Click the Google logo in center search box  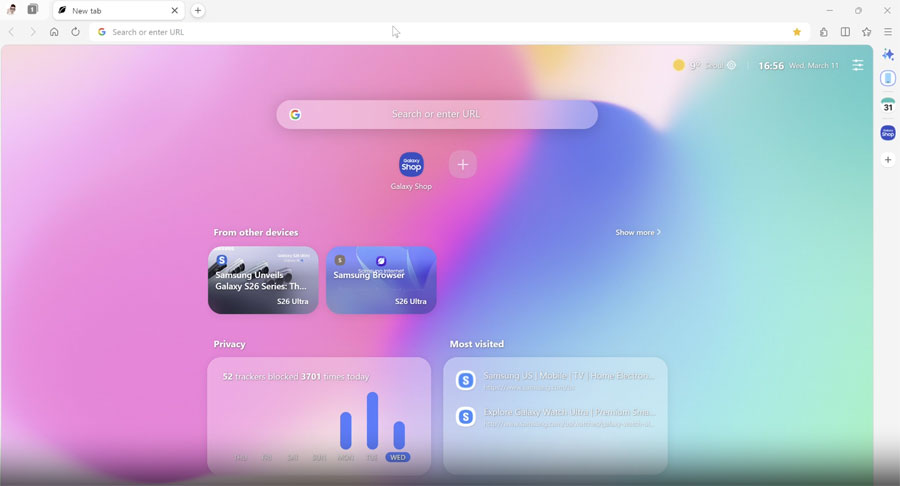coord(295,114)
